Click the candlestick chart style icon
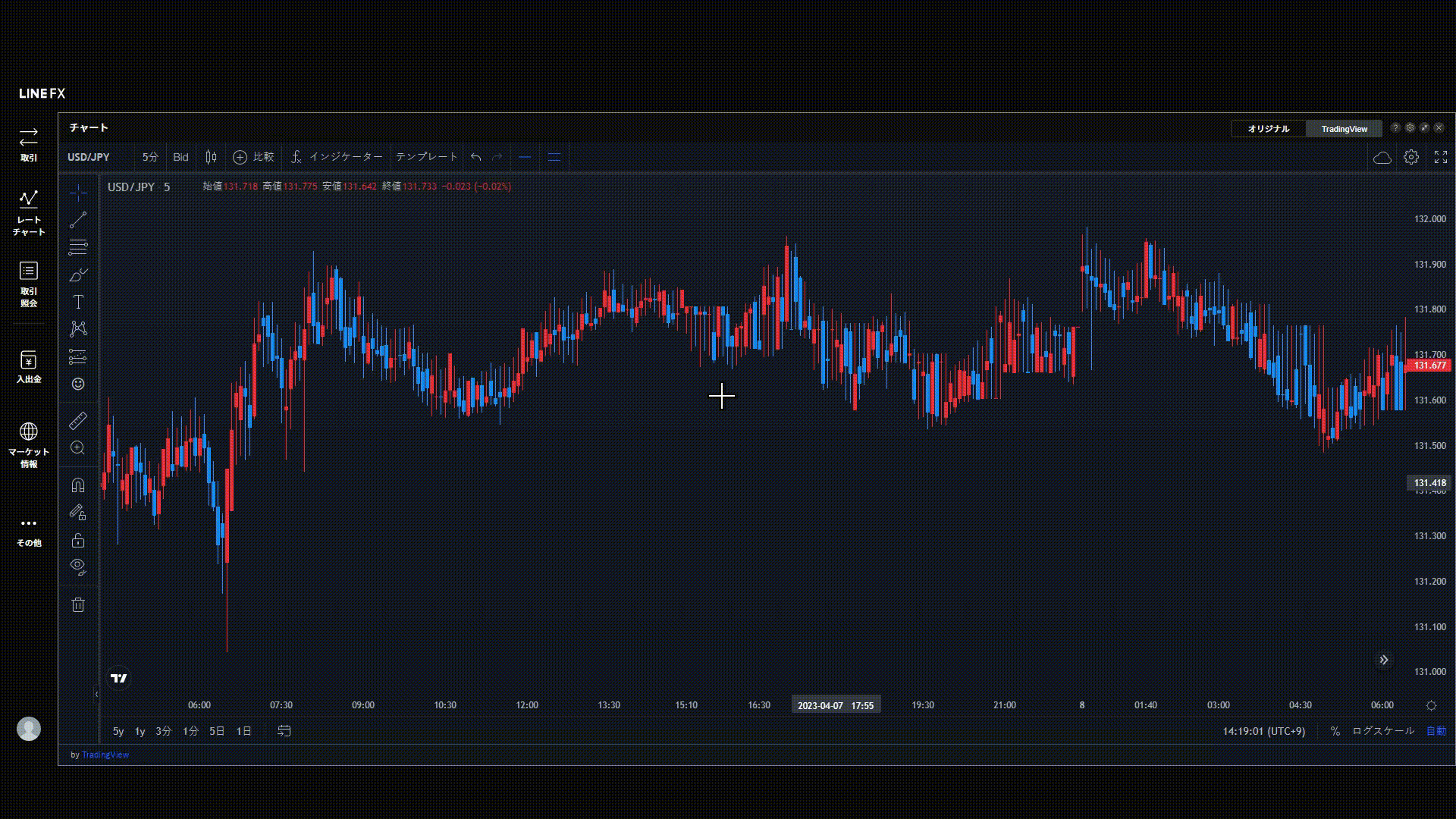The image size is (1456, 819). coord(211,157)
